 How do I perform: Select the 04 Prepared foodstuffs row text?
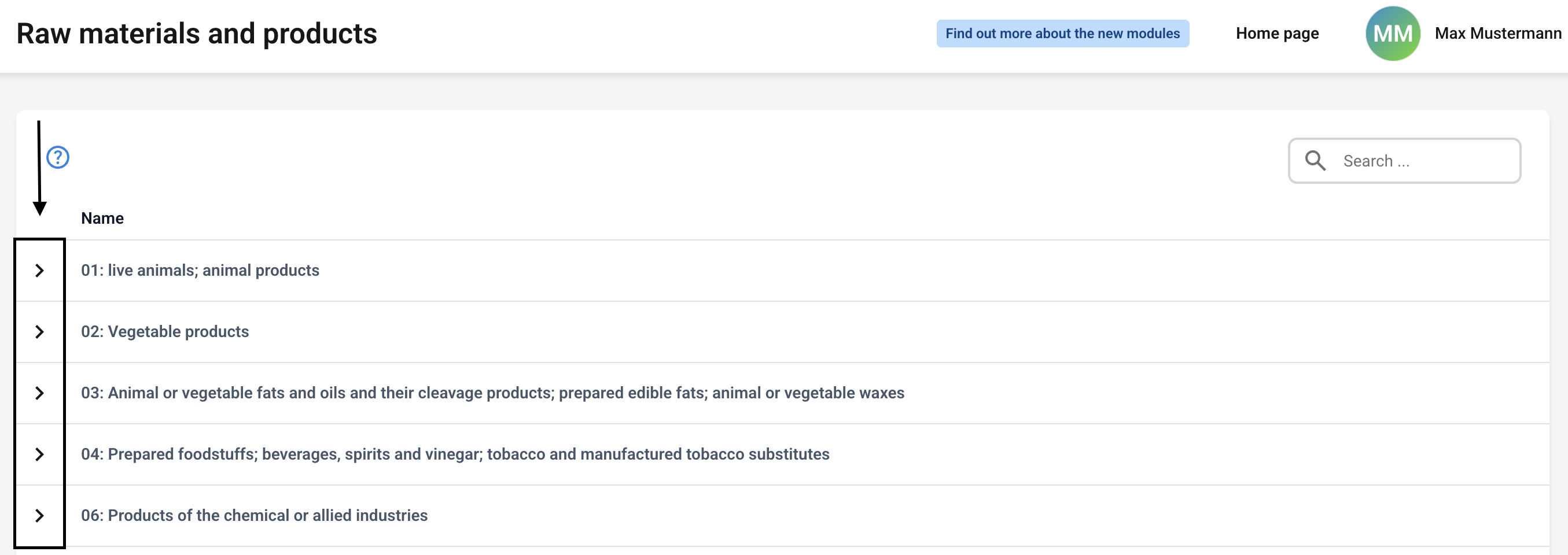click(455, 455)
